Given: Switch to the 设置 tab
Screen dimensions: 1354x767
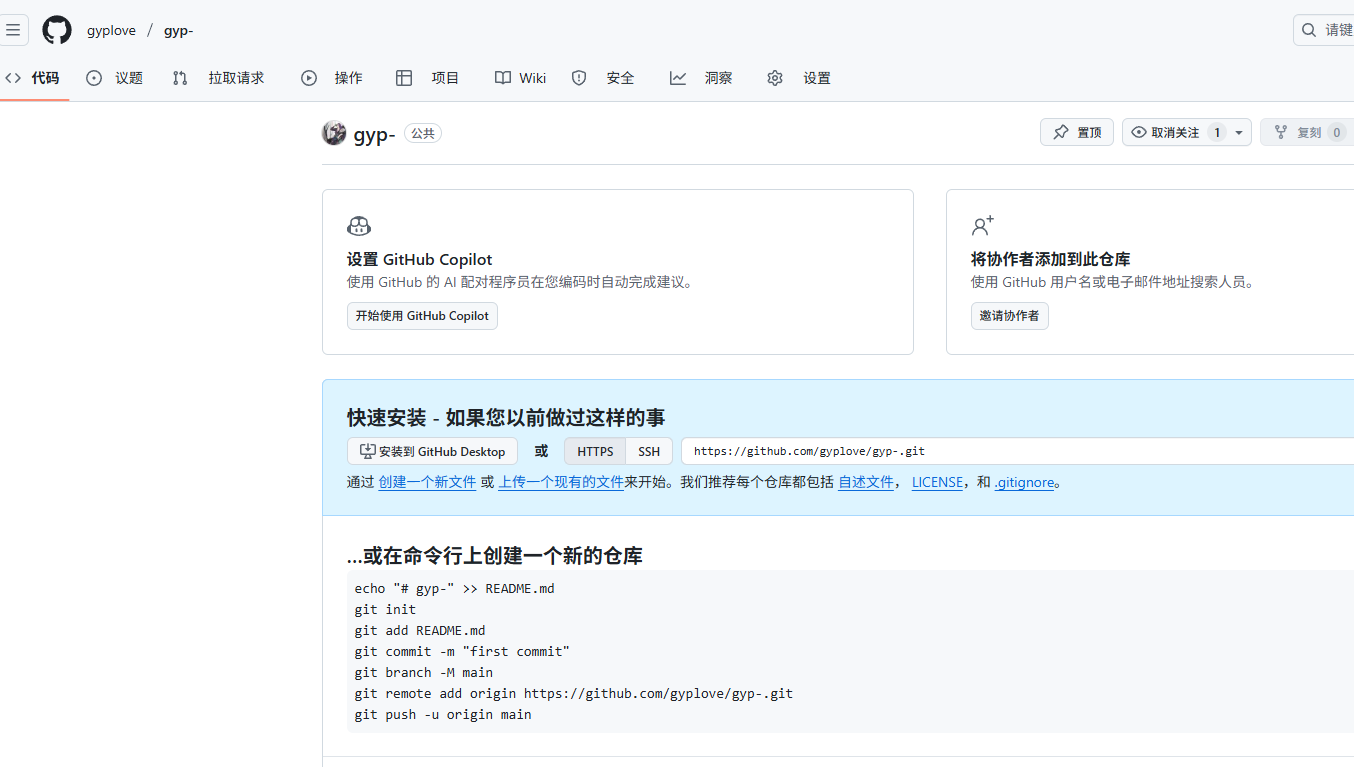Looking at the screenshot, I should click(x=799, y=78).
